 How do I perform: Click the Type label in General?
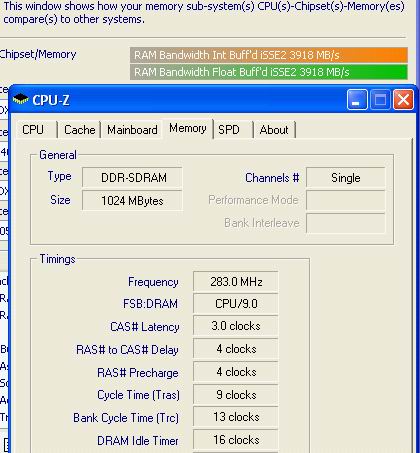coord(59,176)
